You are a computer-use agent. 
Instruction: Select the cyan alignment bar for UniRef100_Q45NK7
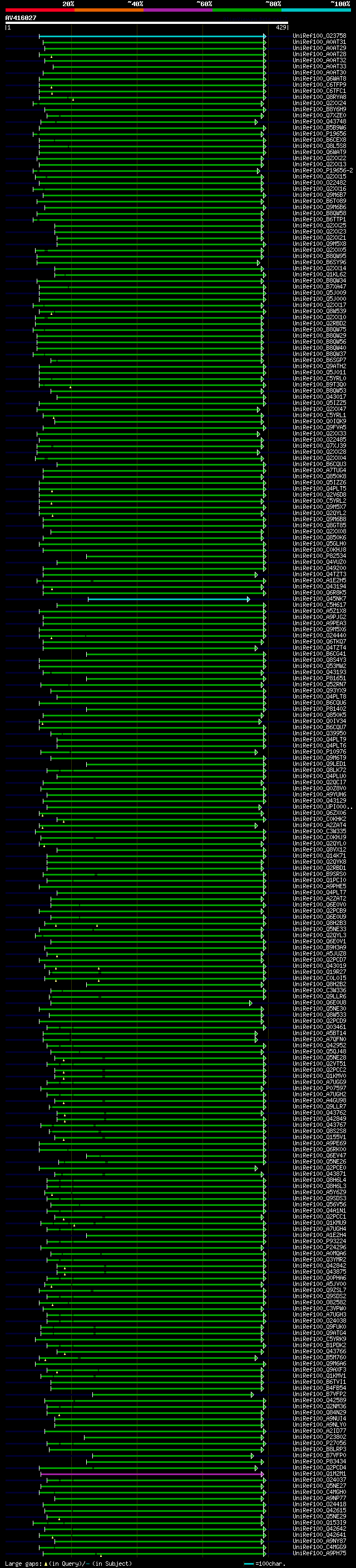coord(169,600)
